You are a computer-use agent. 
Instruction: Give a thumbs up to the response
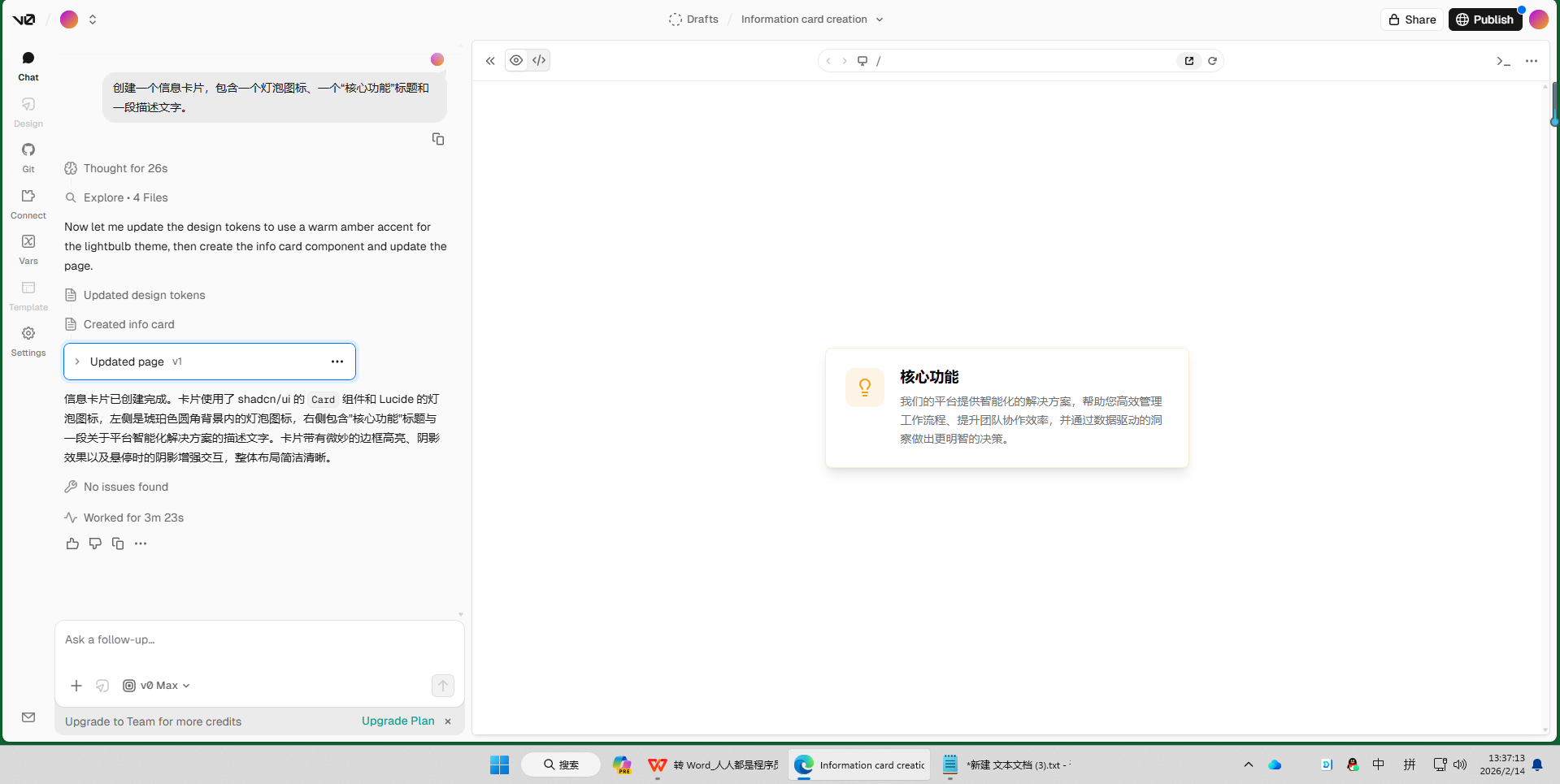[x=72, y=543]
